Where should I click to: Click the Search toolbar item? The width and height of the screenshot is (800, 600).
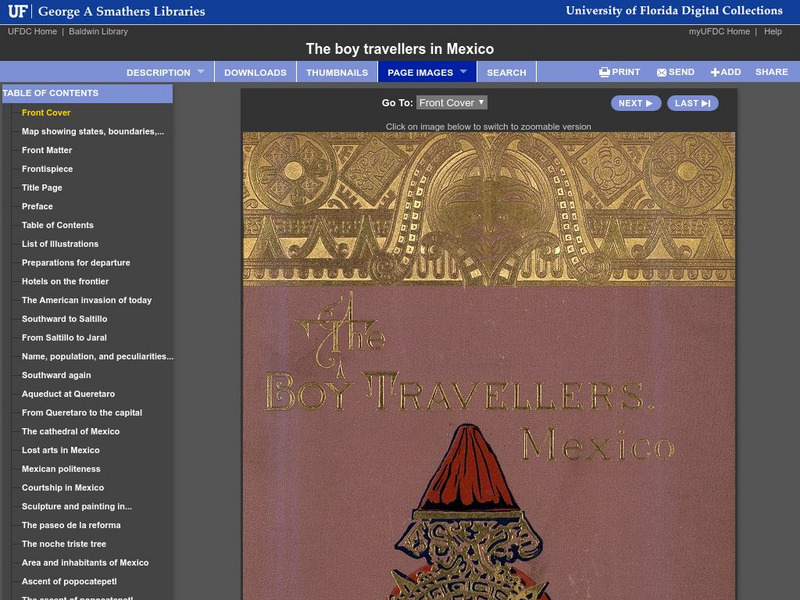click(507, 72)
